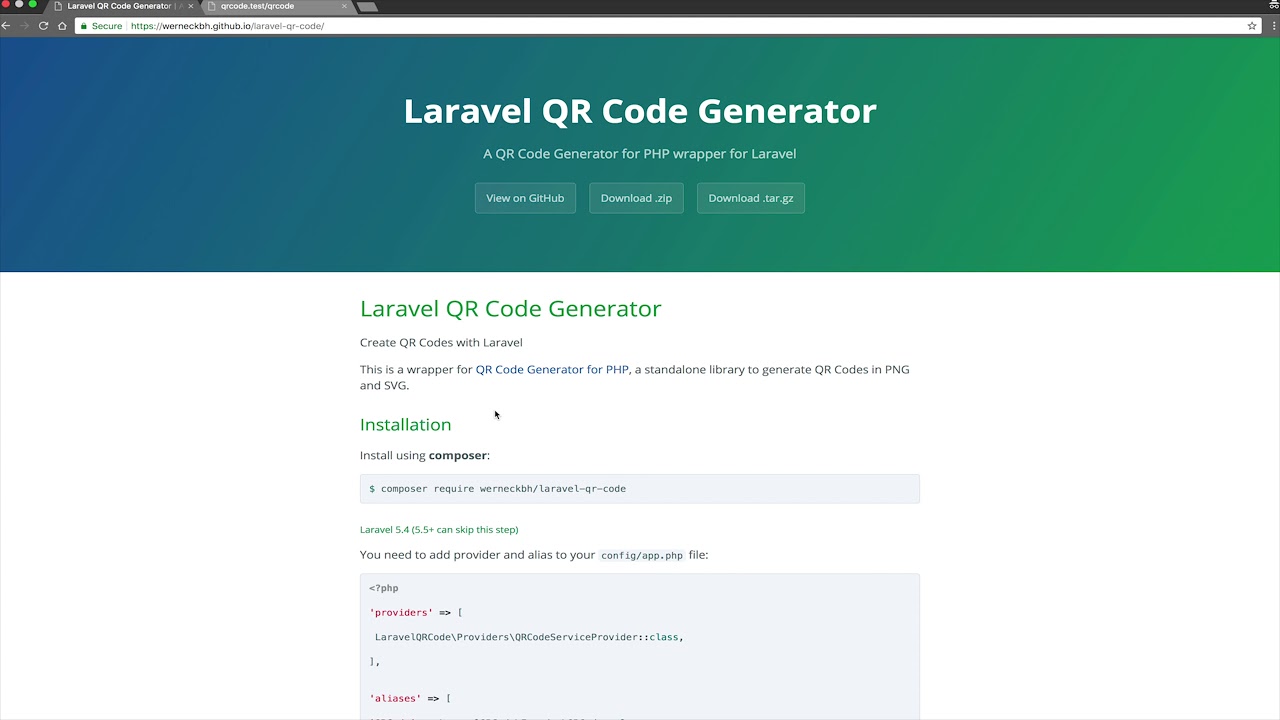Reload the current page
Screen dimensions: 1280x720
(43, 26)
